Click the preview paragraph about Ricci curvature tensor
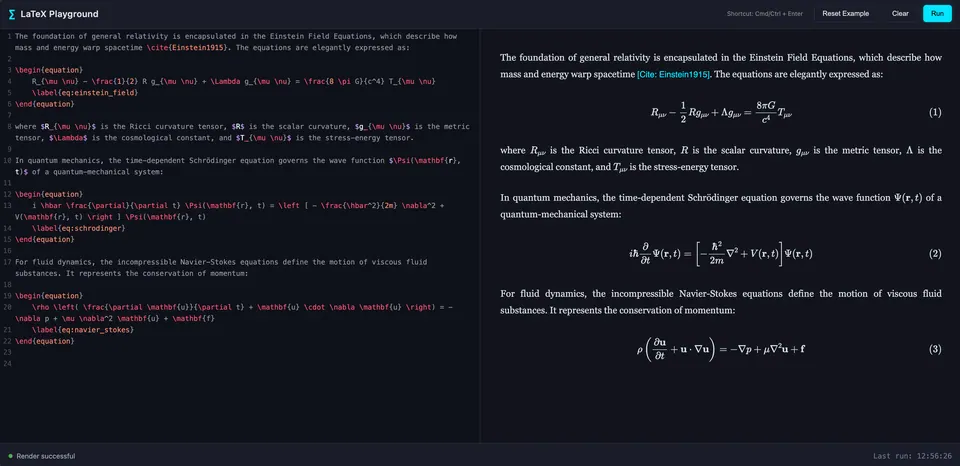 click(x=721, y=159)
